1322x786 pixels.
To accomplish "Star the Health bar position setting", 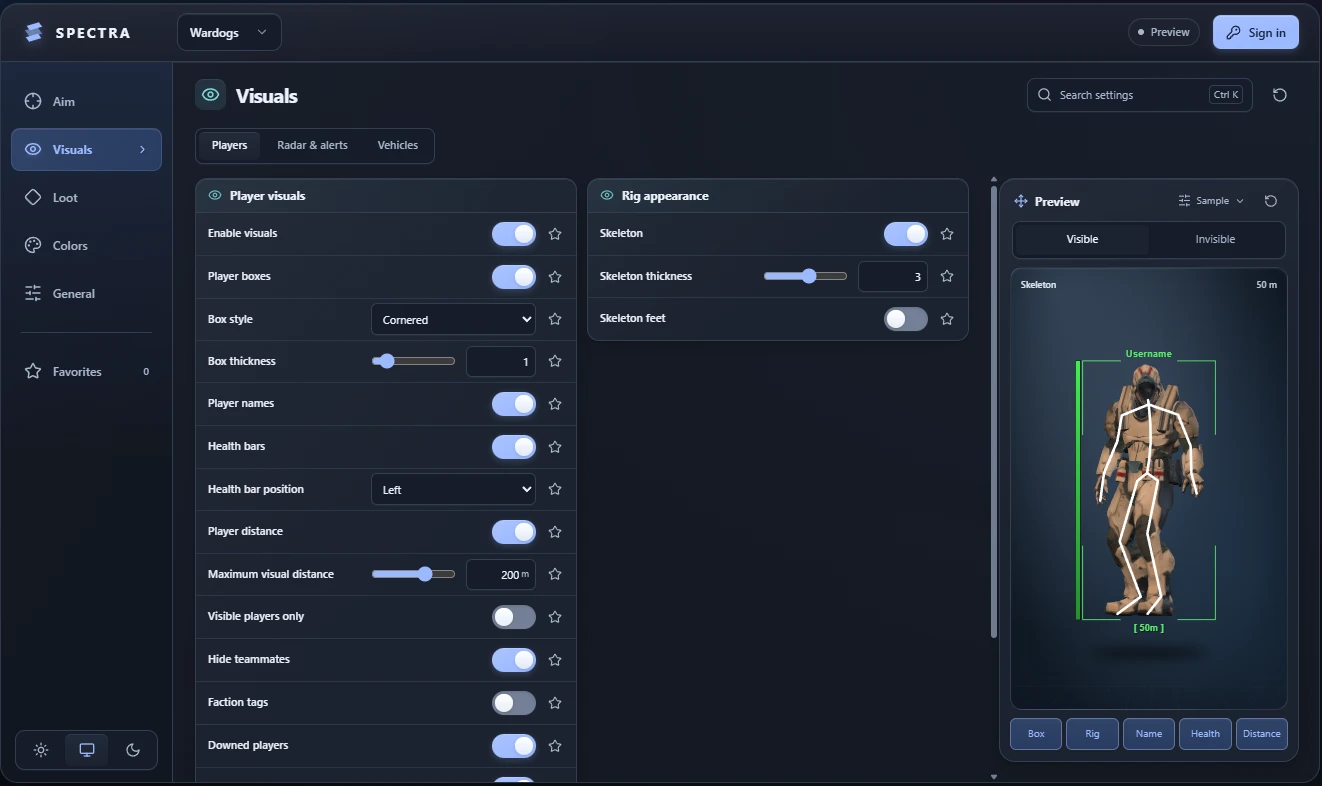I will tap(555, 490).
